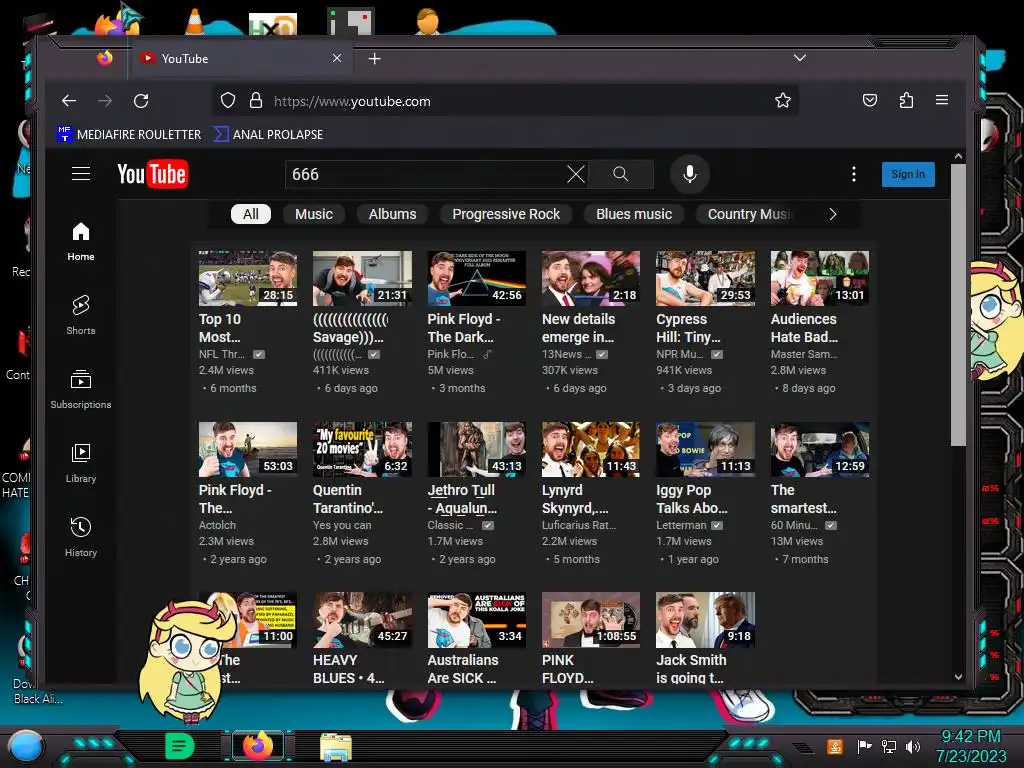Open YouTube settings three-dot menu
Image resolution: width=1024 pixels, height=768 pixels.
(x=854, y=174)
